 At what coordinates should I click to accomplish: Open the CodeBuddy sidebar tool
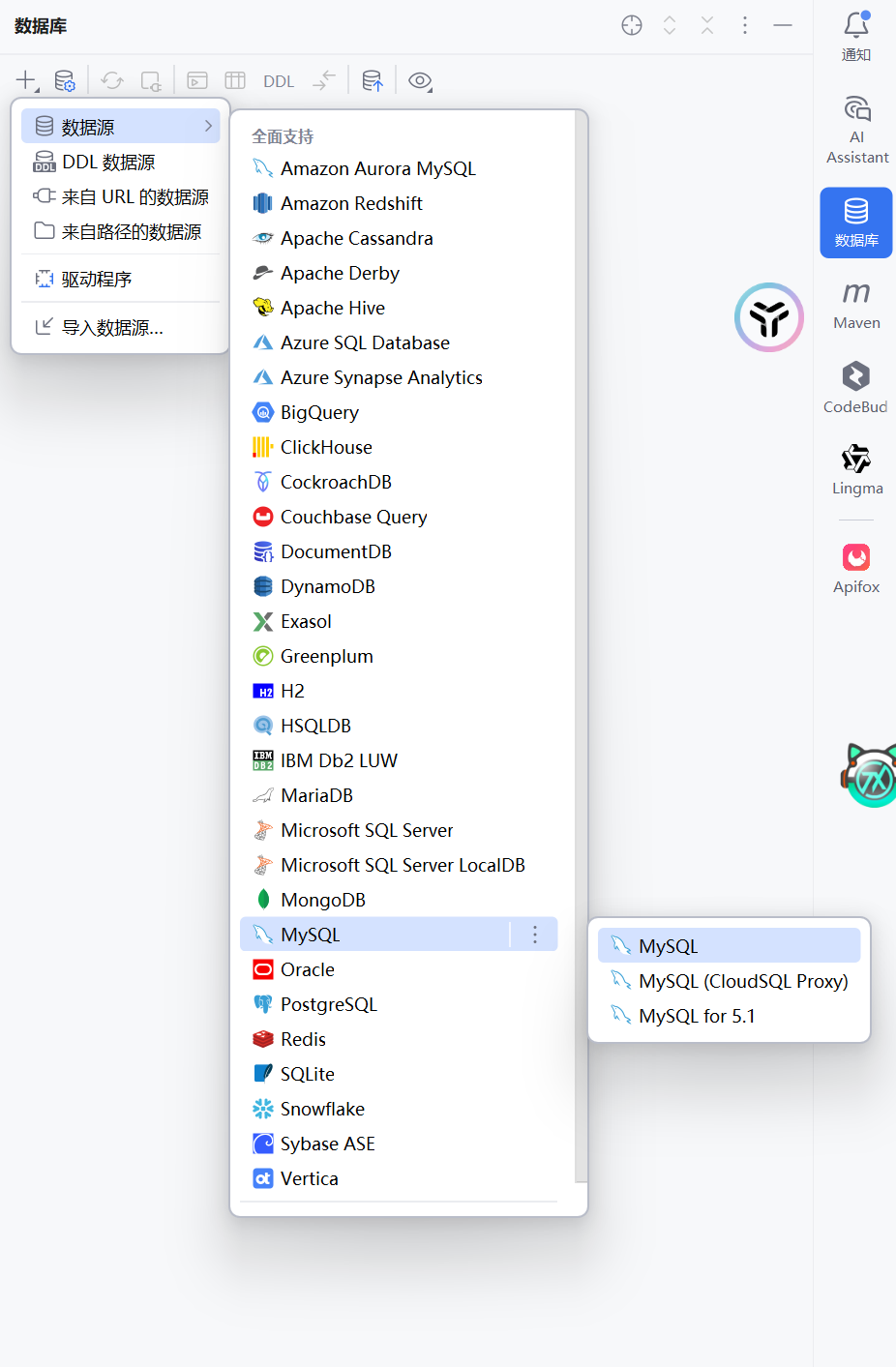[x=856, y=387]
